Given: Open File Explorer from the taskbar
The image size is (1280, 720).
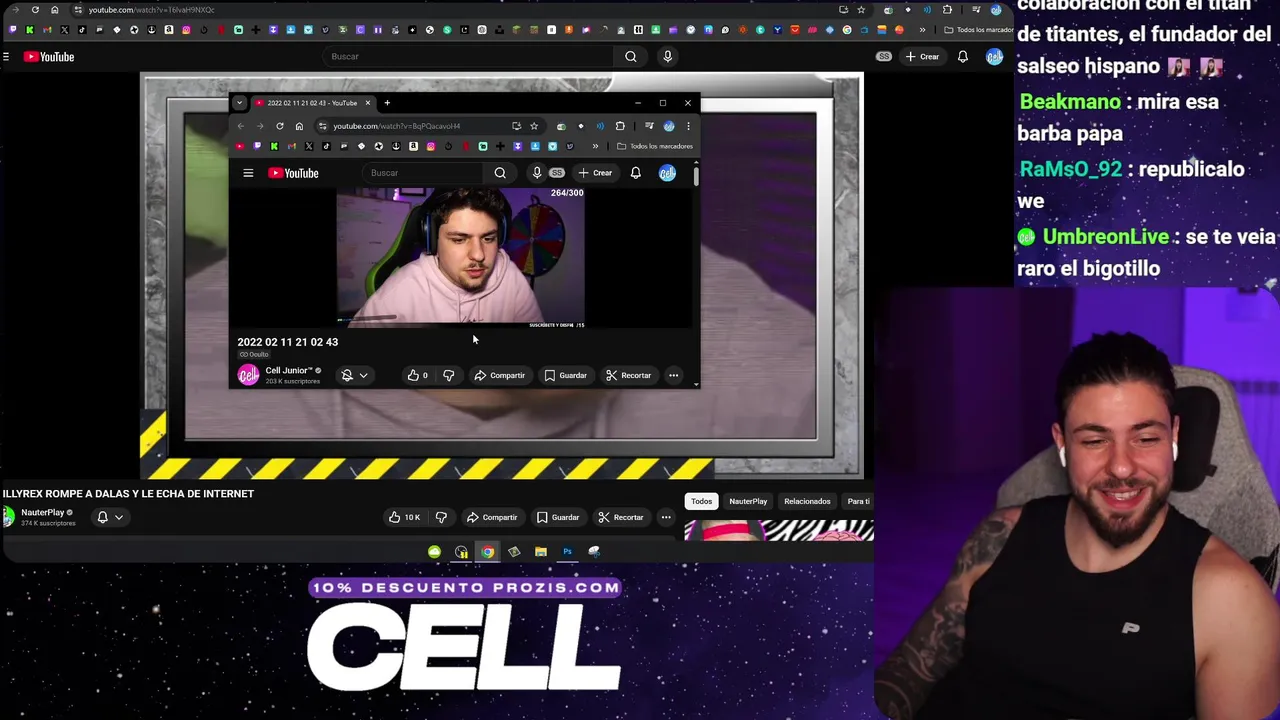Looking at the screenshot, I should pos(540,552).
